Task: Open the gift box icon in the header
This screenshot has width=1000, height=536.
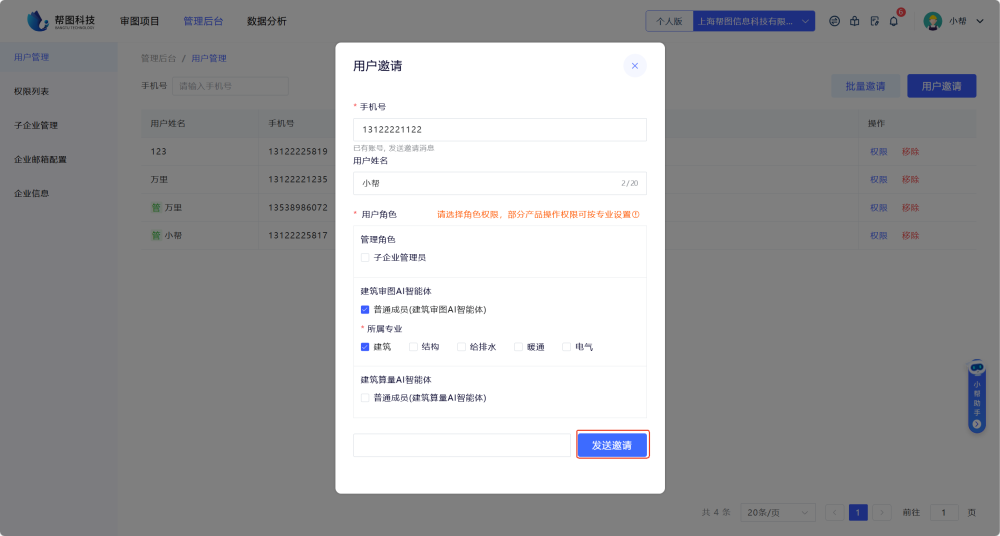Action: 855,21
